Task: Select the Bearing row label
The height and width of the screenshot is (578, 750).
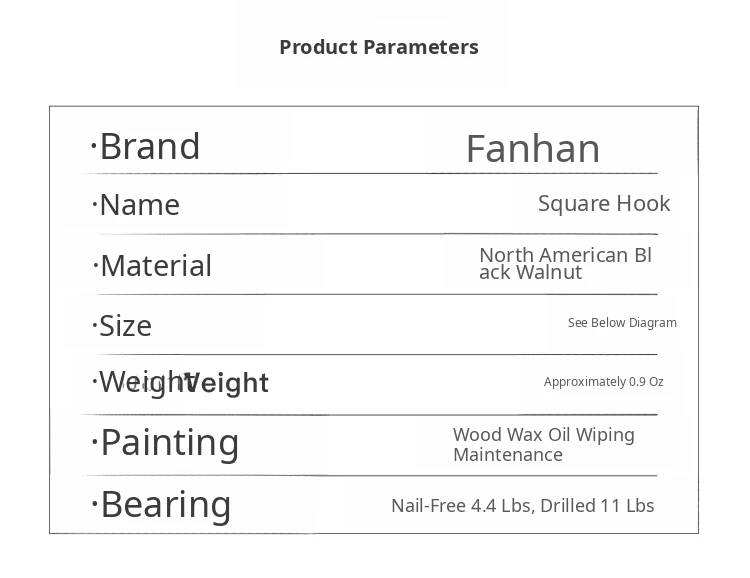Action: click(165, 504)
